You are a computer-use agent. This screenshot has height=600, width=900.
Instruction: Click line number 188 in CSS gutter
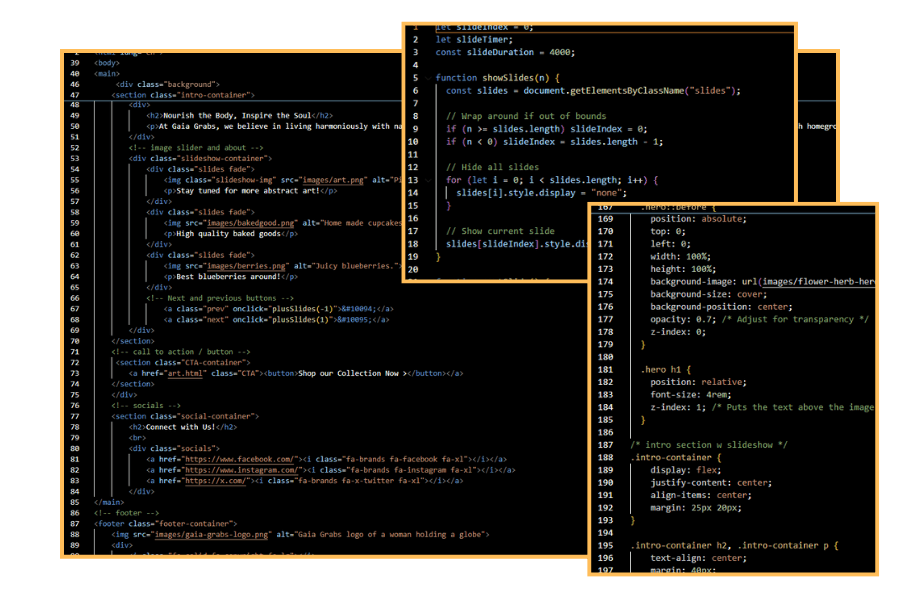tap(605, 457)
